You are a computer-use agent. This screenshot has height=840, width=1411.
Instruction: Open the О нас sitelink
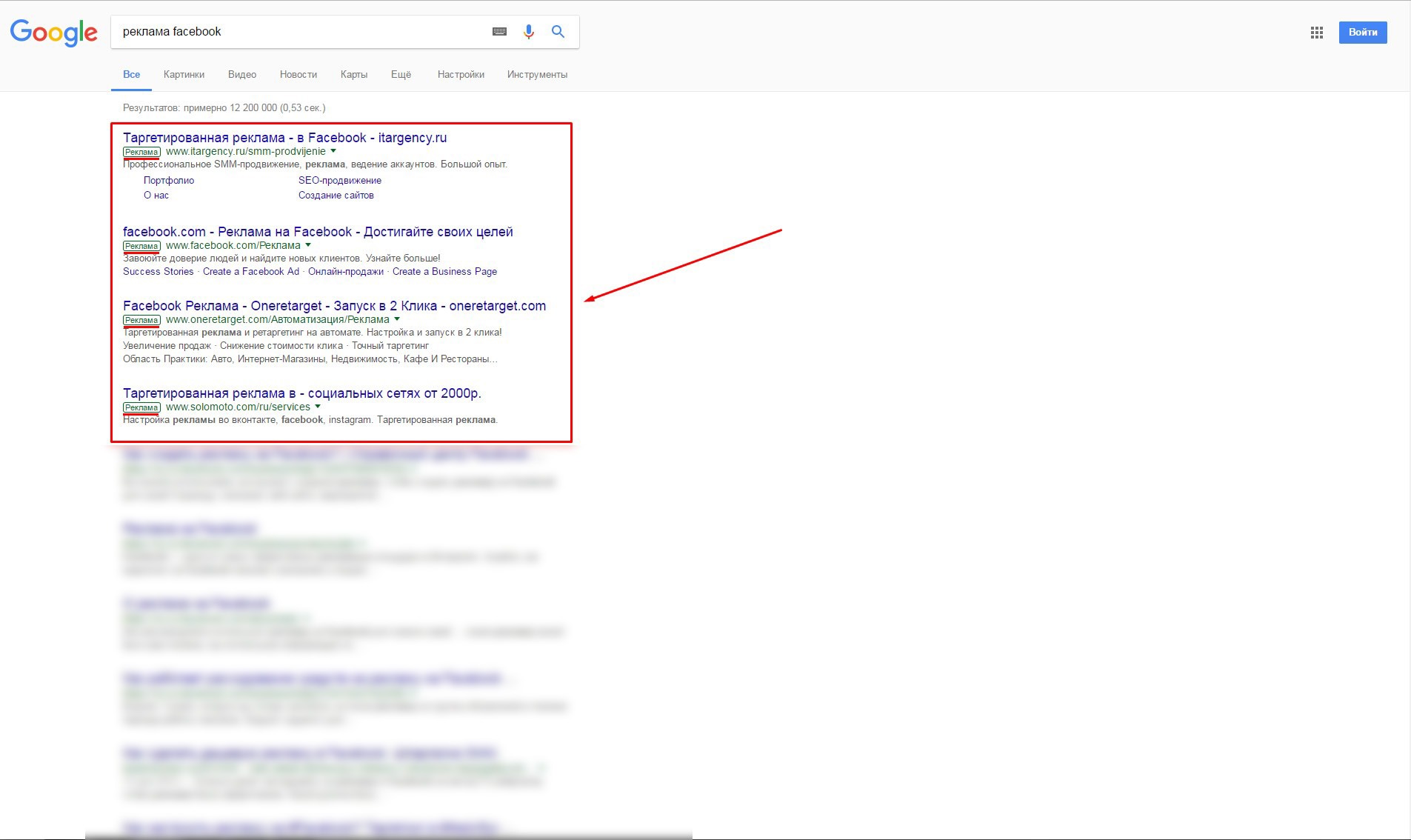(x=156, y=196)
